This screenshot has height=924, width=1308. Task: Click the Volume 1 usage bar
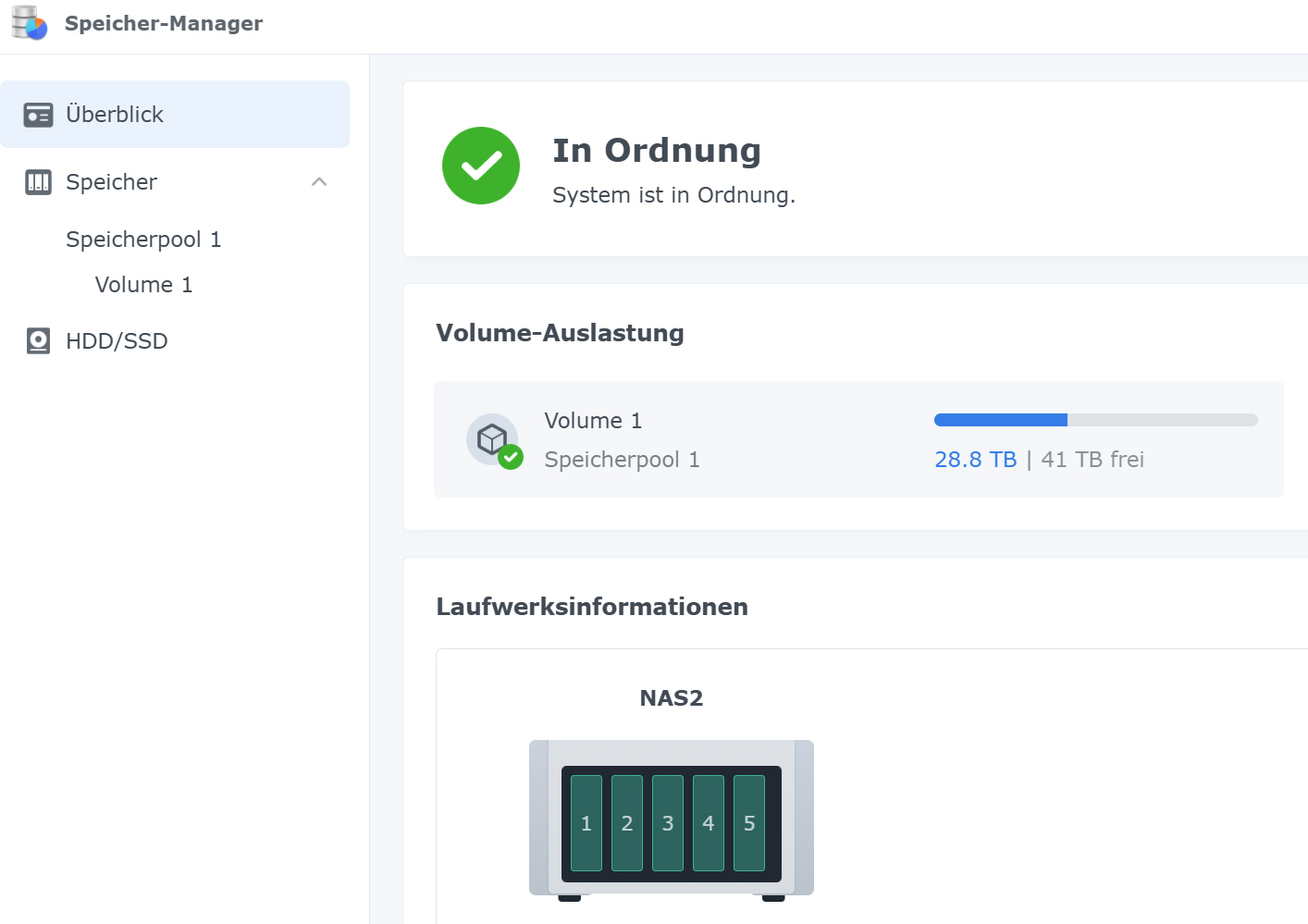click(x=1096, y=420)
